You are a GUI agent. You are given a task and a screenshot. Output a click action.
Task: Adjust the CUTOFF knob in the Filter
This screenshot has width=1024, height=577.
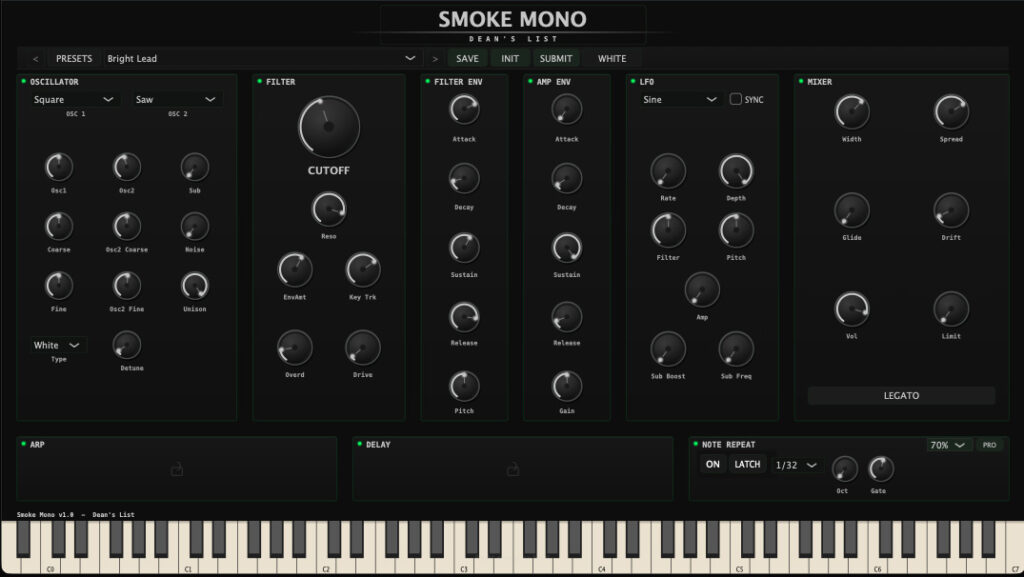(328, 125)
